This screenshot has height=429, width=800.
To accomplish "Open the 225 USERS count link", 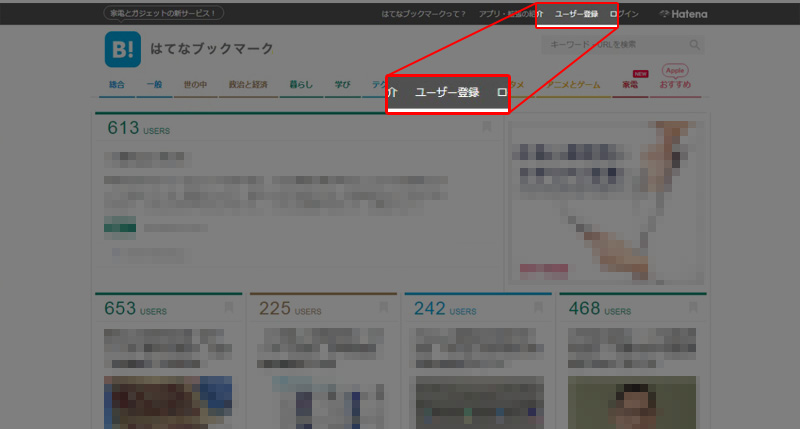I will pyautogui.click(x=290, y=309).
